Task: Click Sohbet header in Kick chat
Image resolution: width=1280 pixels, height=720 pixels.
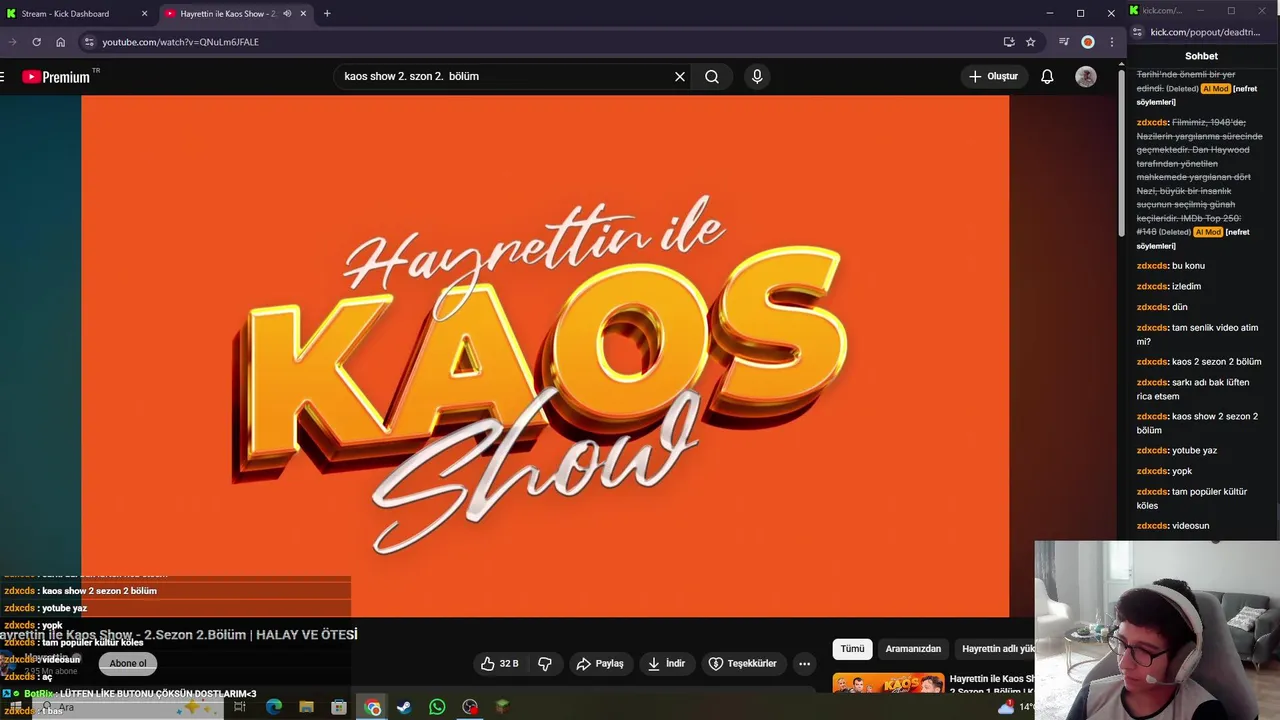Action: point(1201,56)
